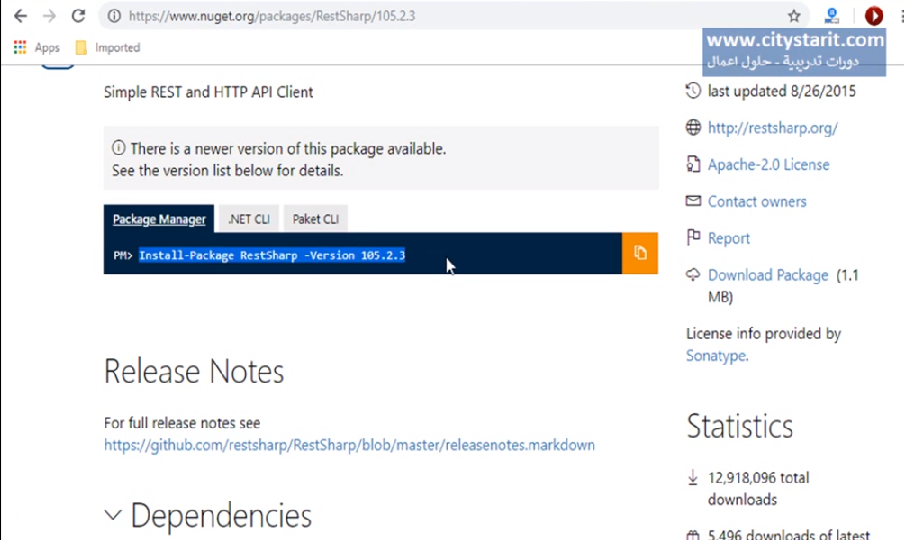This screenshot has width=904, height=540.
Task: Switch to the .NET CLI tab
Action: [249, 219]
